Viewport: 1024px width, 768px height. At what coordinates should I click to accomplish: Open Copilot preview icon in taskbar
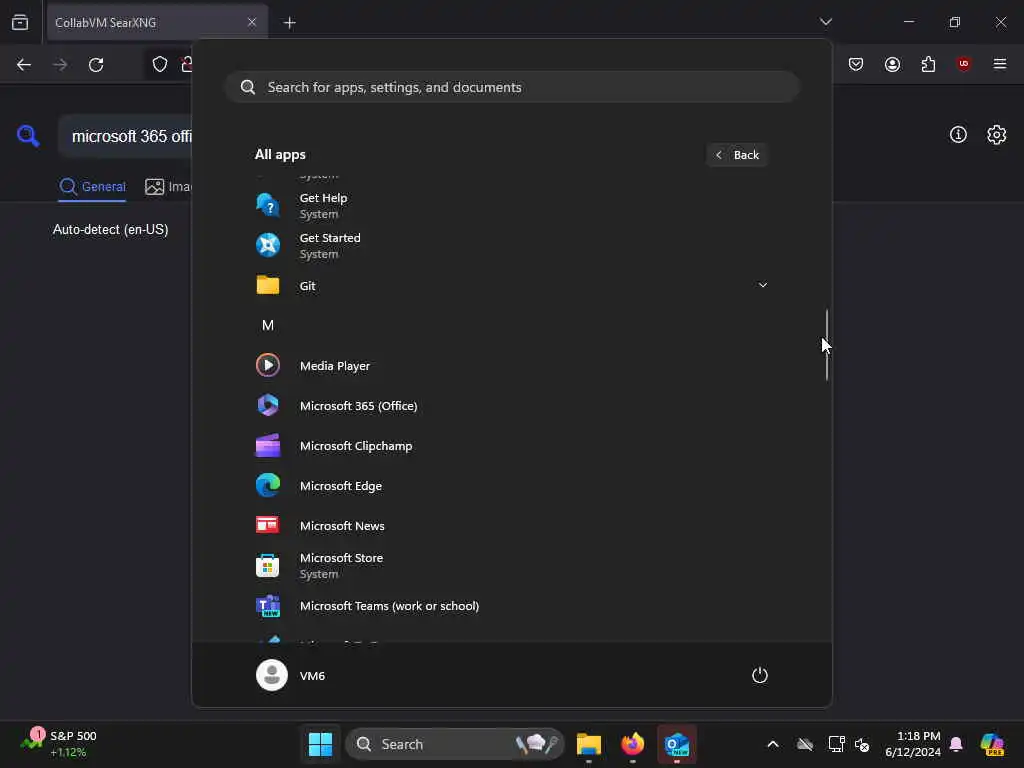tap(992, 744)
